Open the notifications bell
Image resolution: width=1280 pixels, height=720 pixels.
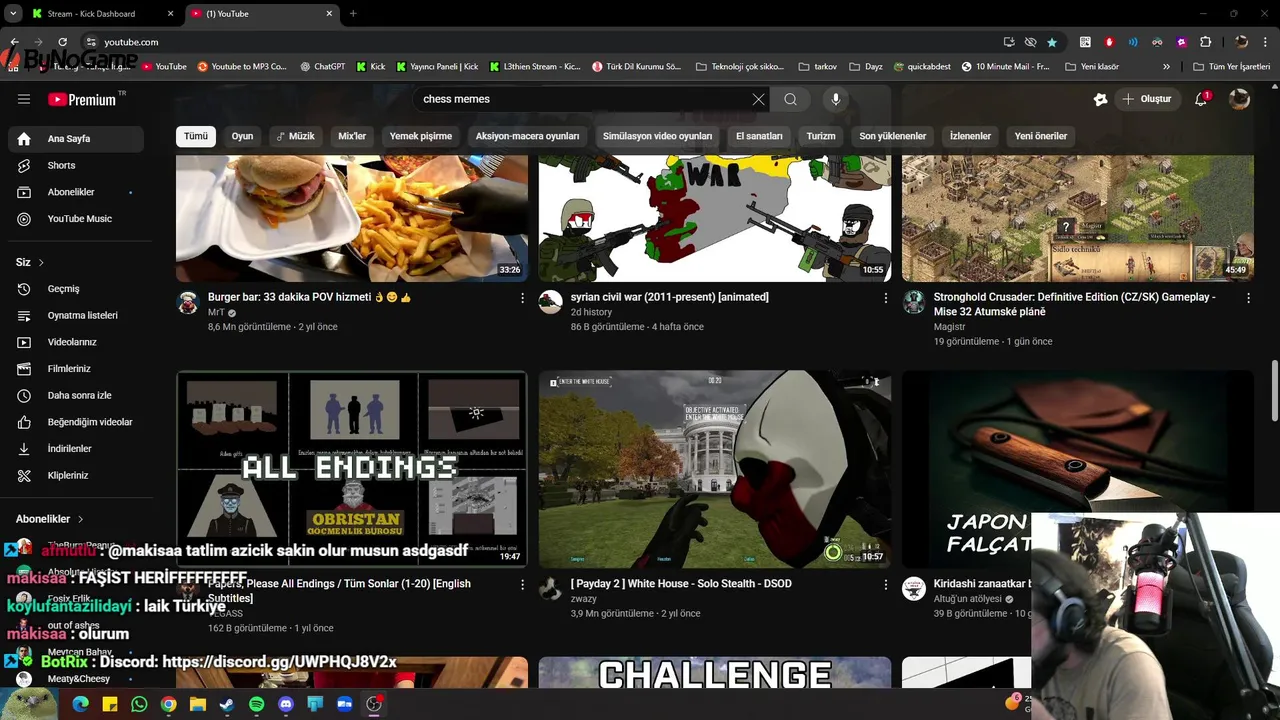[1201, 99]
